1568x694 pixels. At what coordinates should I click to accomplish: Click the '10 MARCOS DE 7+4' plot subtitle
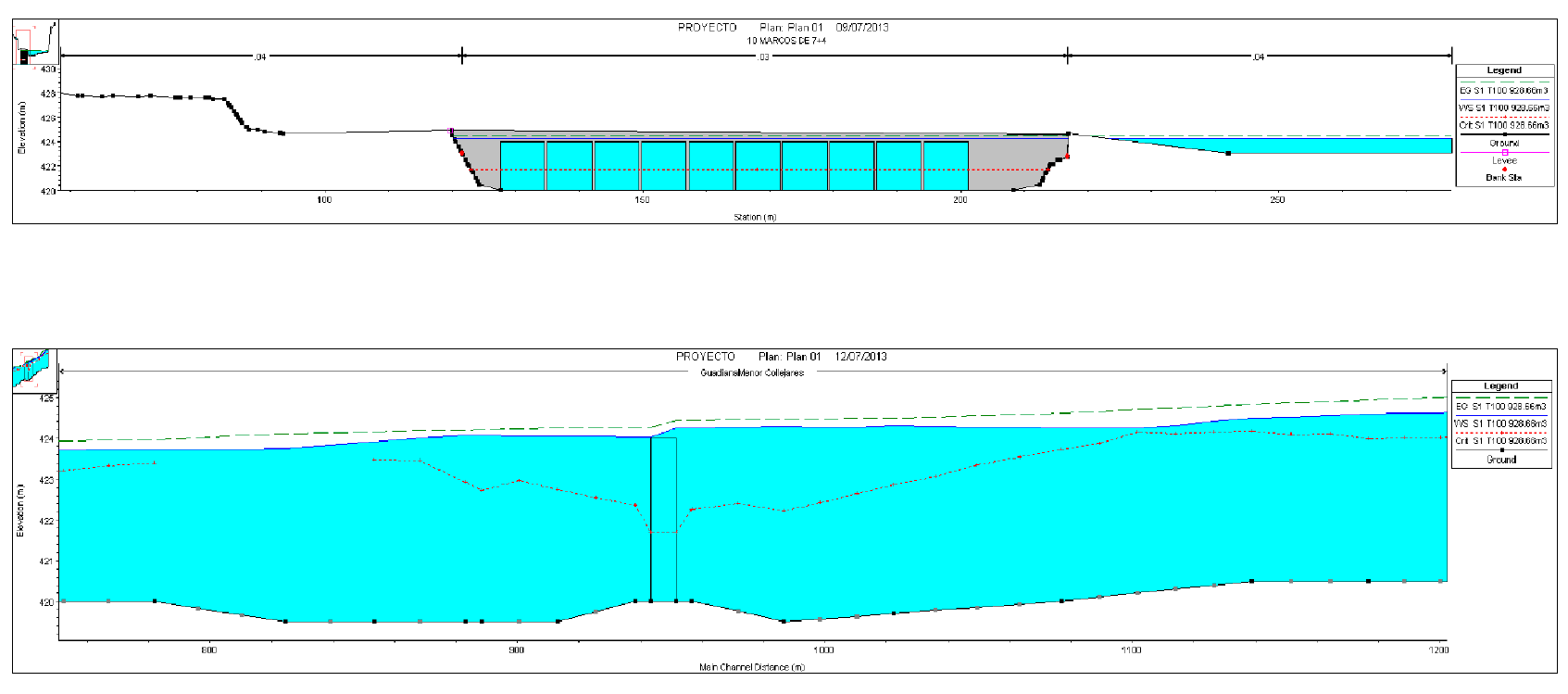pyautogui.click(x=786, y=41)
